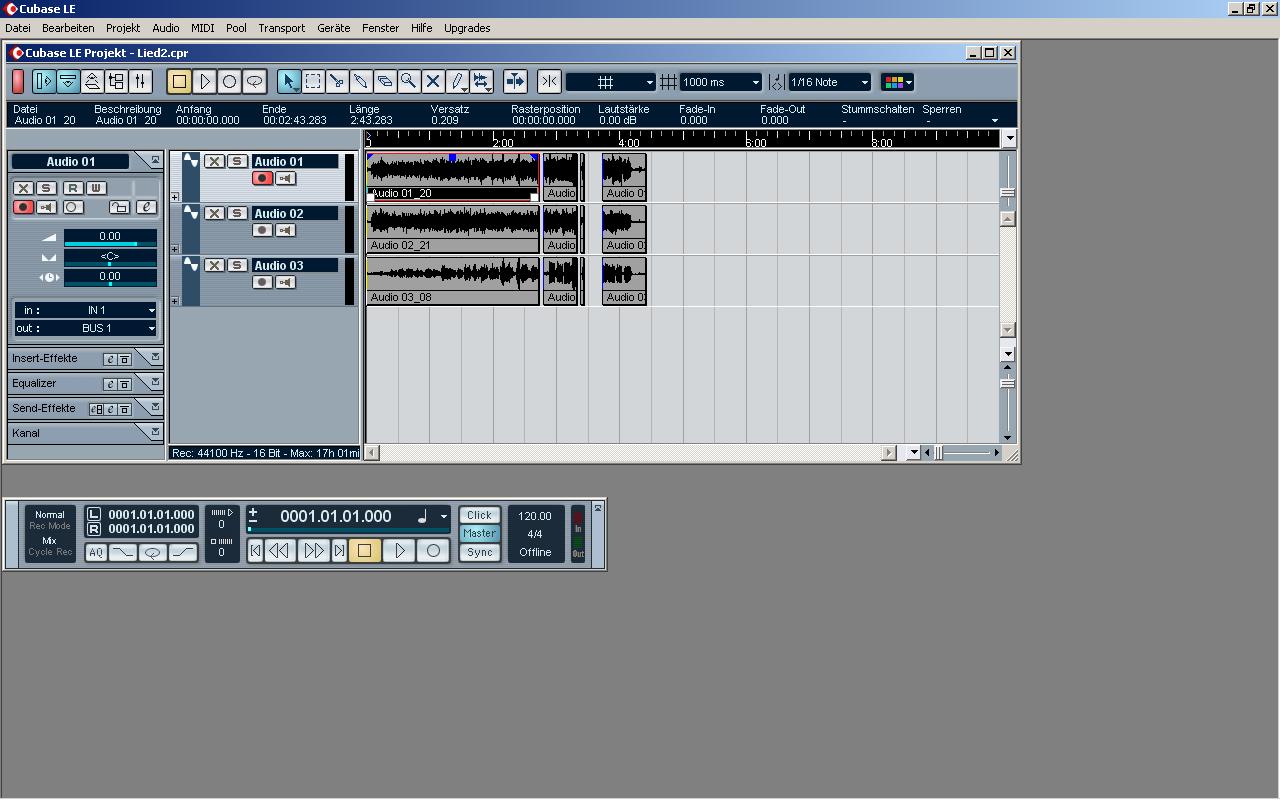
Task: Open the Bearbeiten menu
Action: tap(68, 28)
